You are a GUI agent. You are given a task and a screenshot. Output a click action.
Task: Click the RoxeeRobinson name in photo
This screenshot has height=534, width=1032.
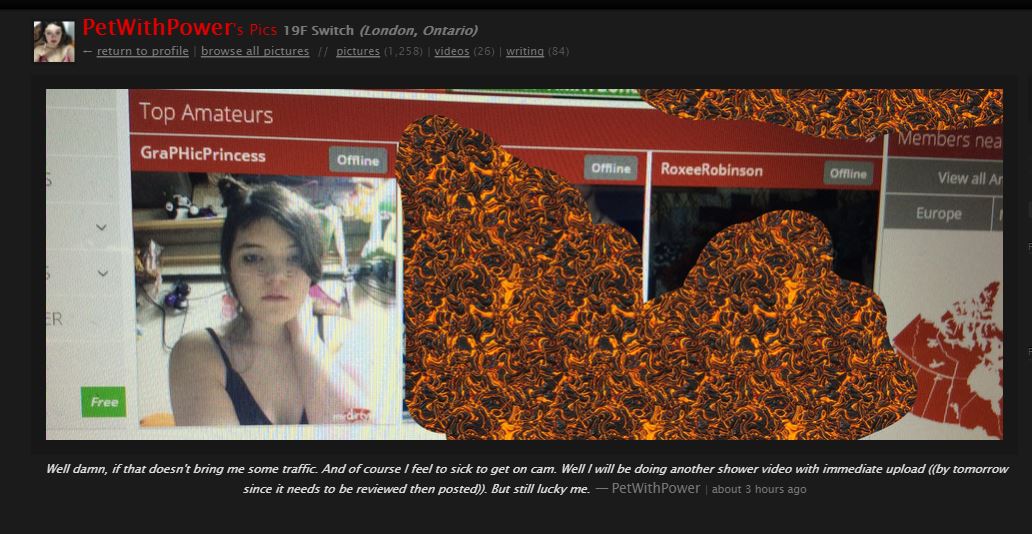pyautogui.click(x=711, y=170)
